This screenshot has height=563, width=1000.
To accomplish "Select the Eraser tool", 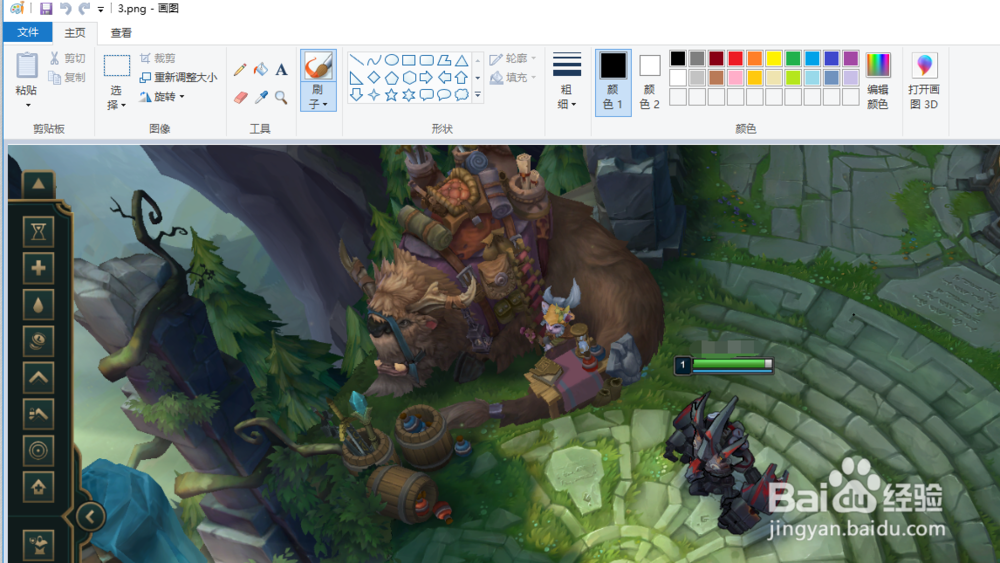I will 240,97.
